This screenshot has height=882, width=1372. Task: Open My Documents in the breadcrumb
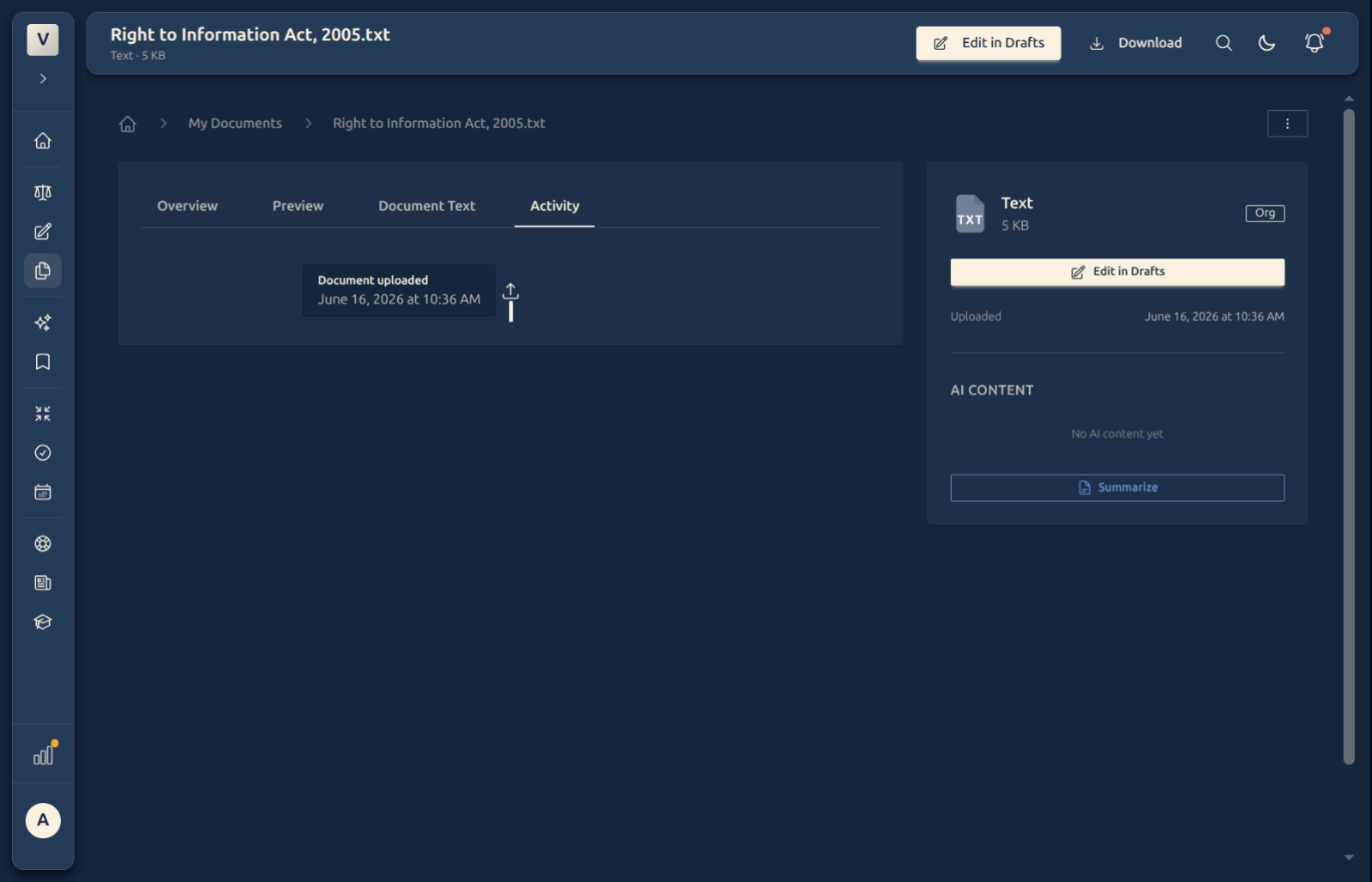pyautogui.click(x=235, y=124)
